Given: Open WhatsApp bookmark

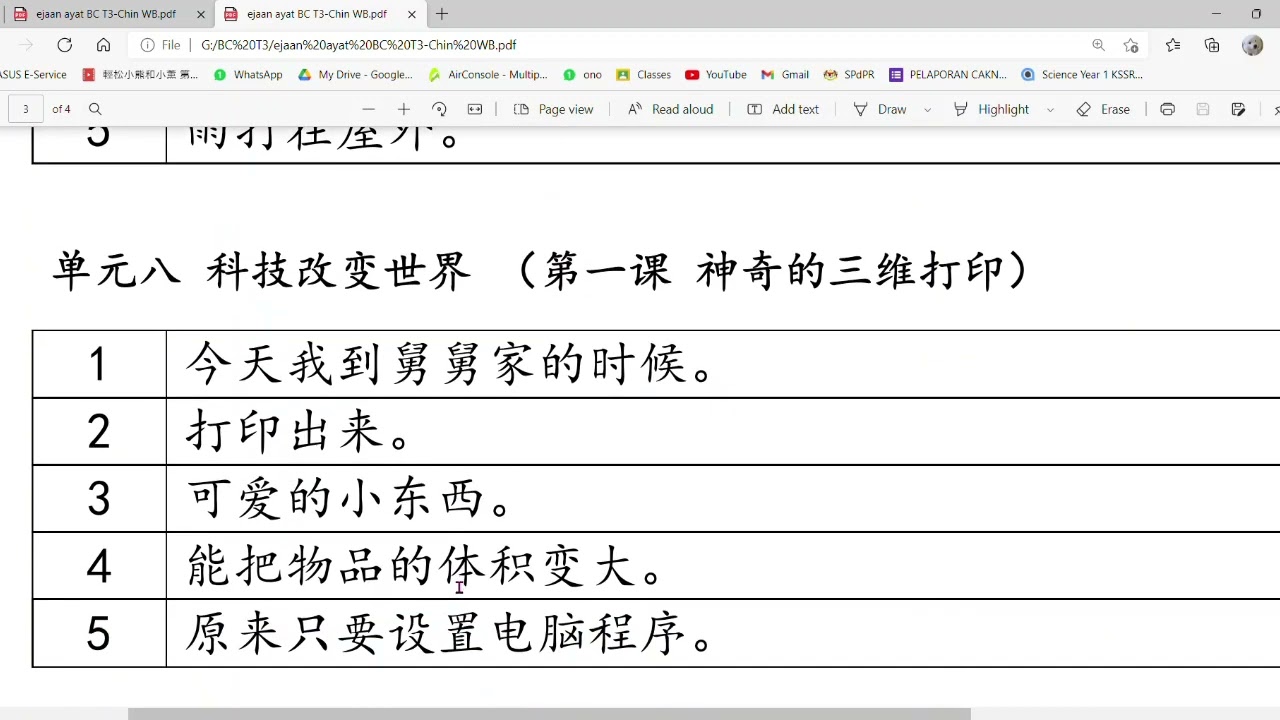Looking at the screenshot, I should [x=248, y=74].
